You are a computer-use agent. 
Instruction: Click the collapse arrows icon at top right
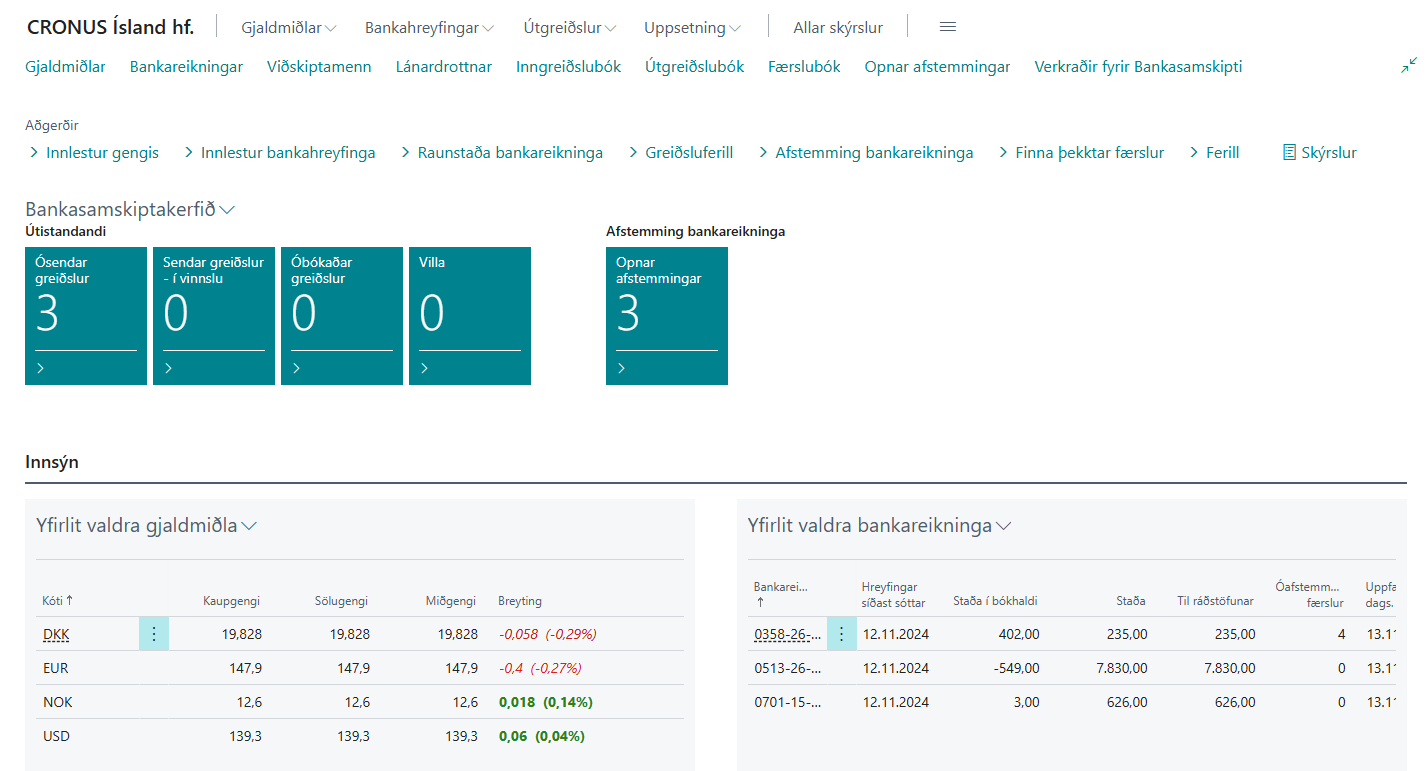click(1408, 66)
